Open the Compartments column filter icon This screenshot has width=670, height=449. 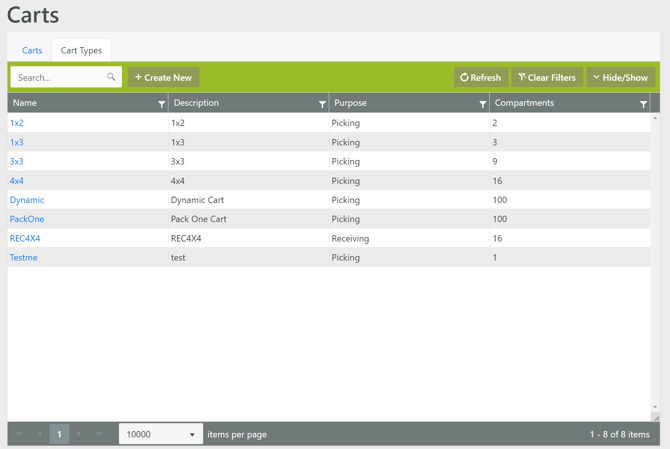pos(643,104)
